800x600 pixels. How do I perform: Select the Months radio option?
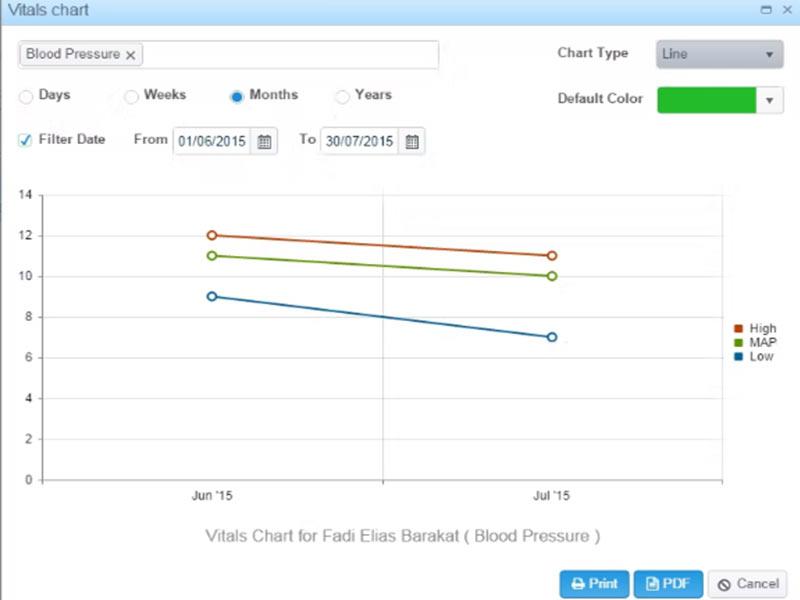[237, 96]
